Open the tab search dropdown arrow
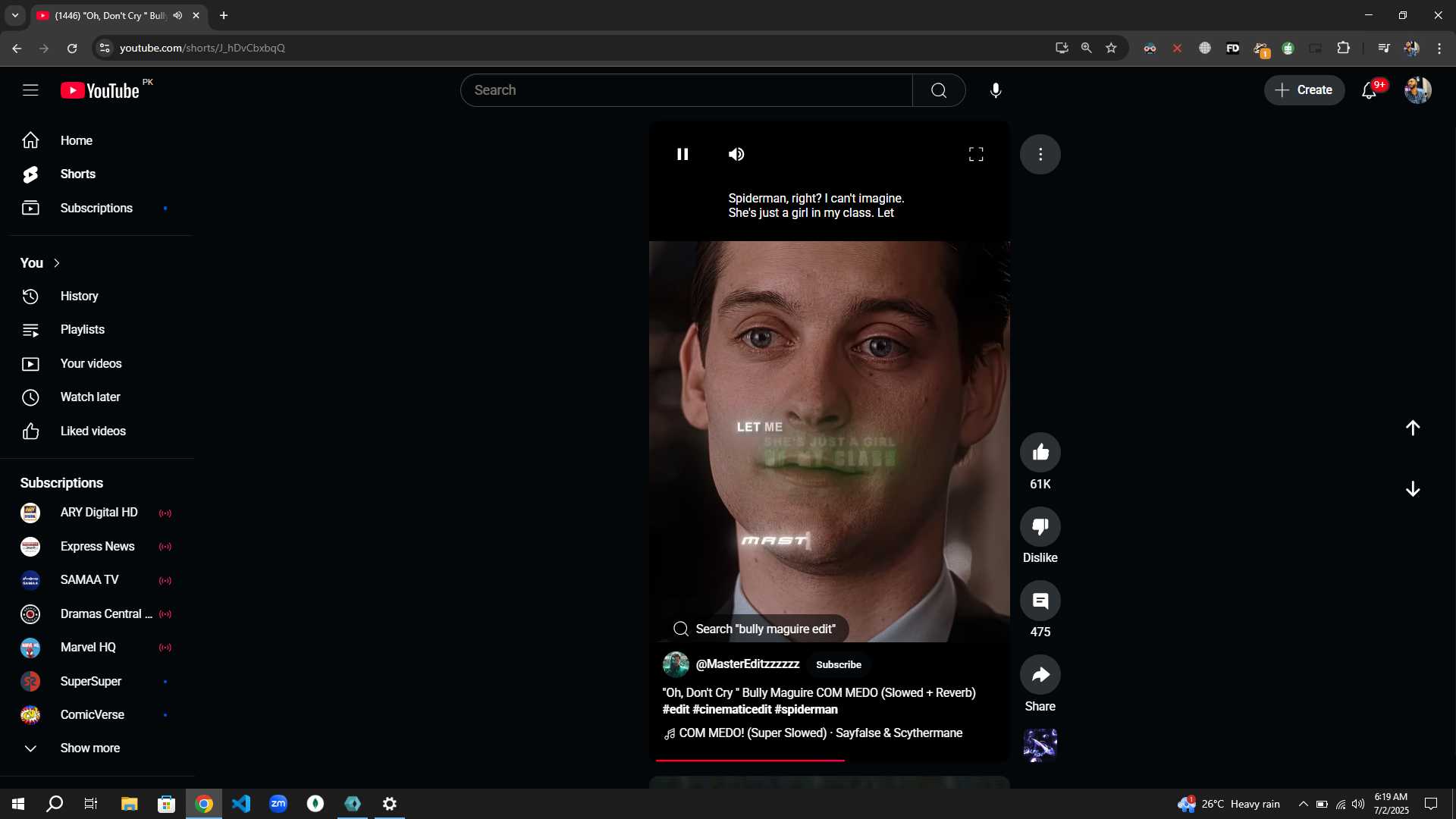 [x=14, y=15]
